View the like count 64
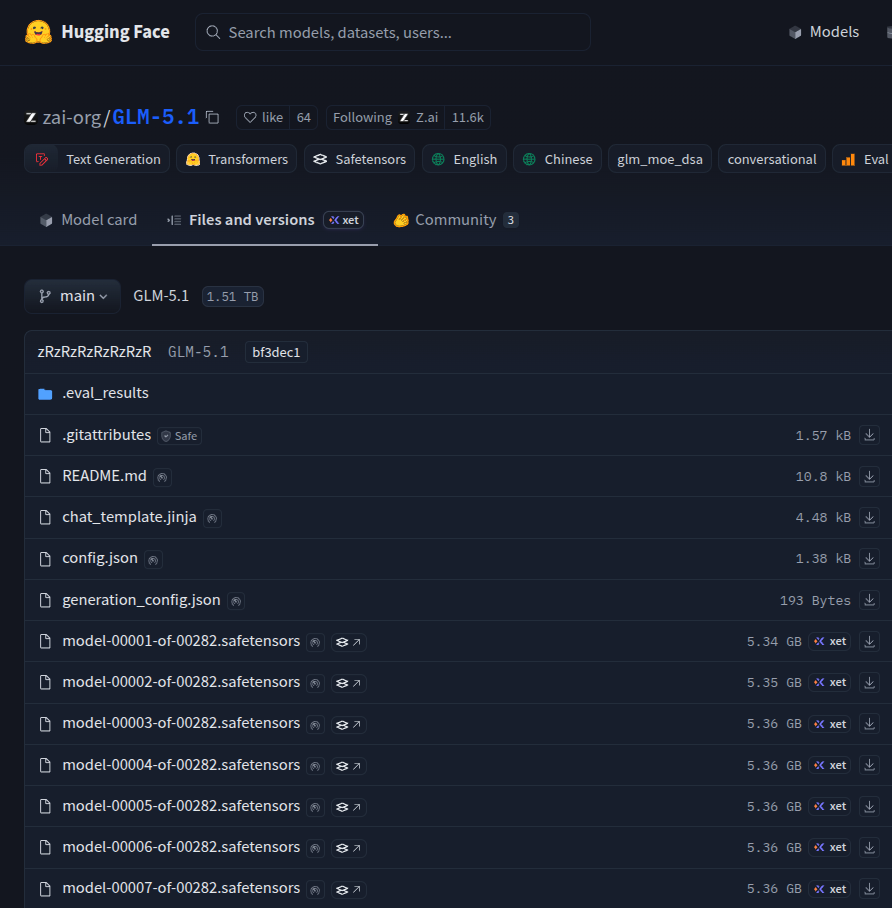Screen dimensions: 892x908 tap(304, 118)
